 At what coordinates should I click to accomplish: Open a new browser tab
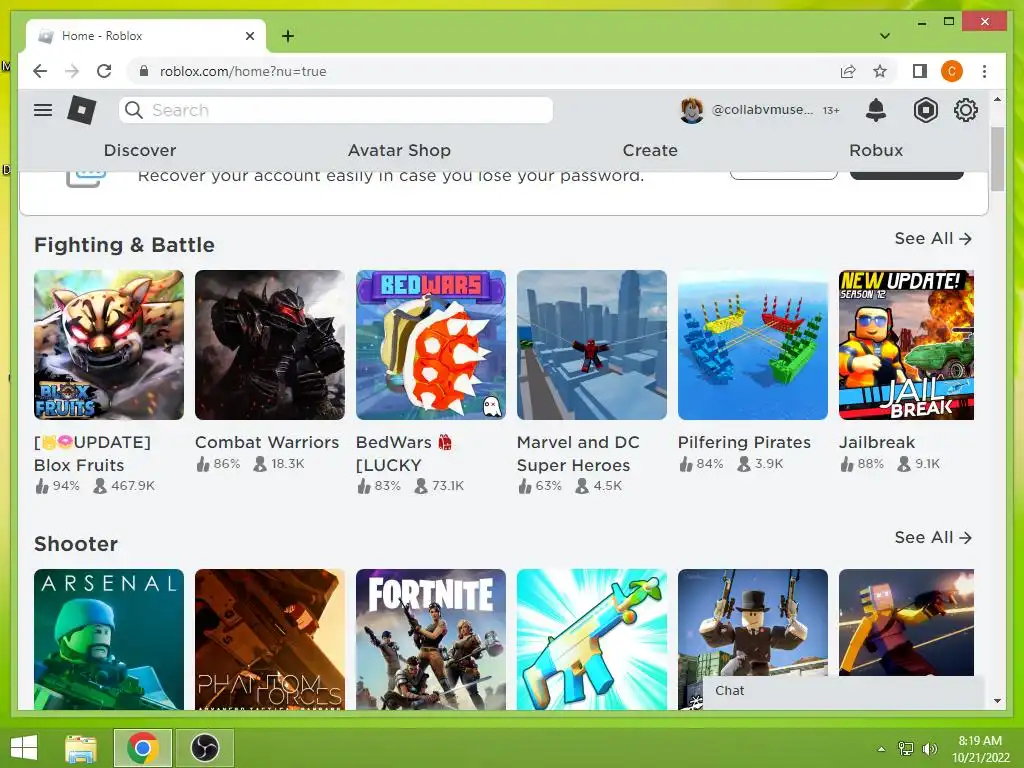point(288,36)
